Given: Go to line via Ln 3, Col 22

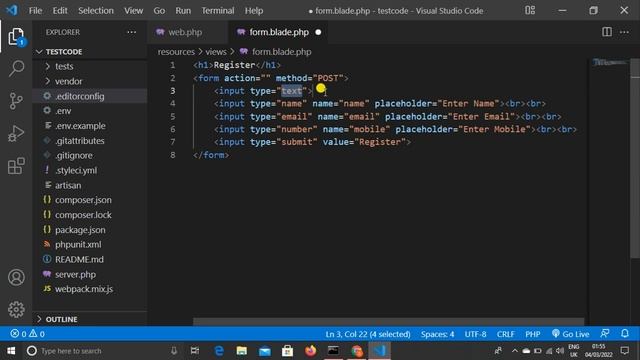Looking at the screenshot, I should coord(368,334).
